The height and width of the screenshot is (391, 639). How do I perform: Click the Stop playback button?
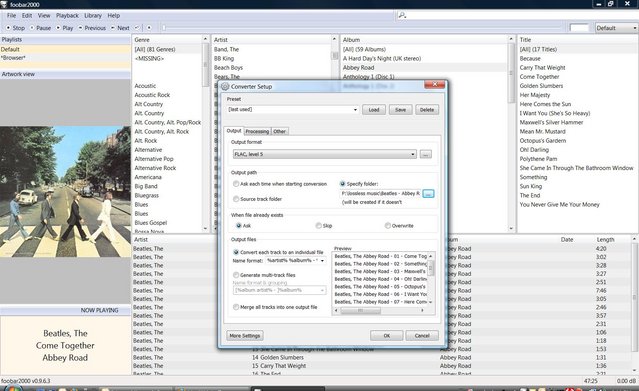pyautogui.click(x=15, y=28)
